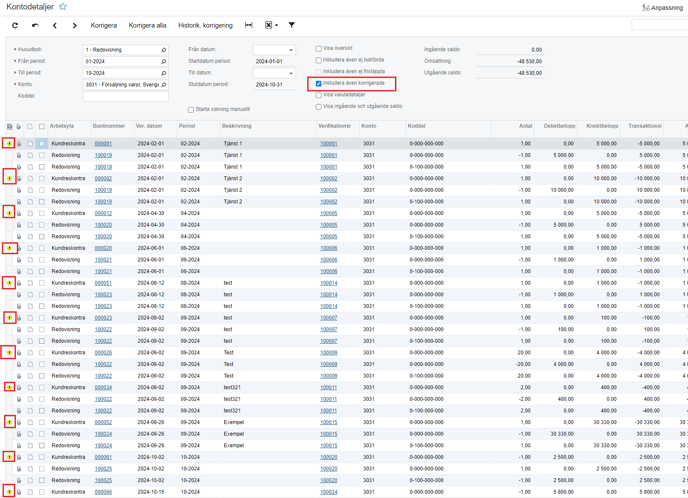This screenshot has width=688, height=498.
Task: Click the note icon in the grid header
Action: coord(30,126)
